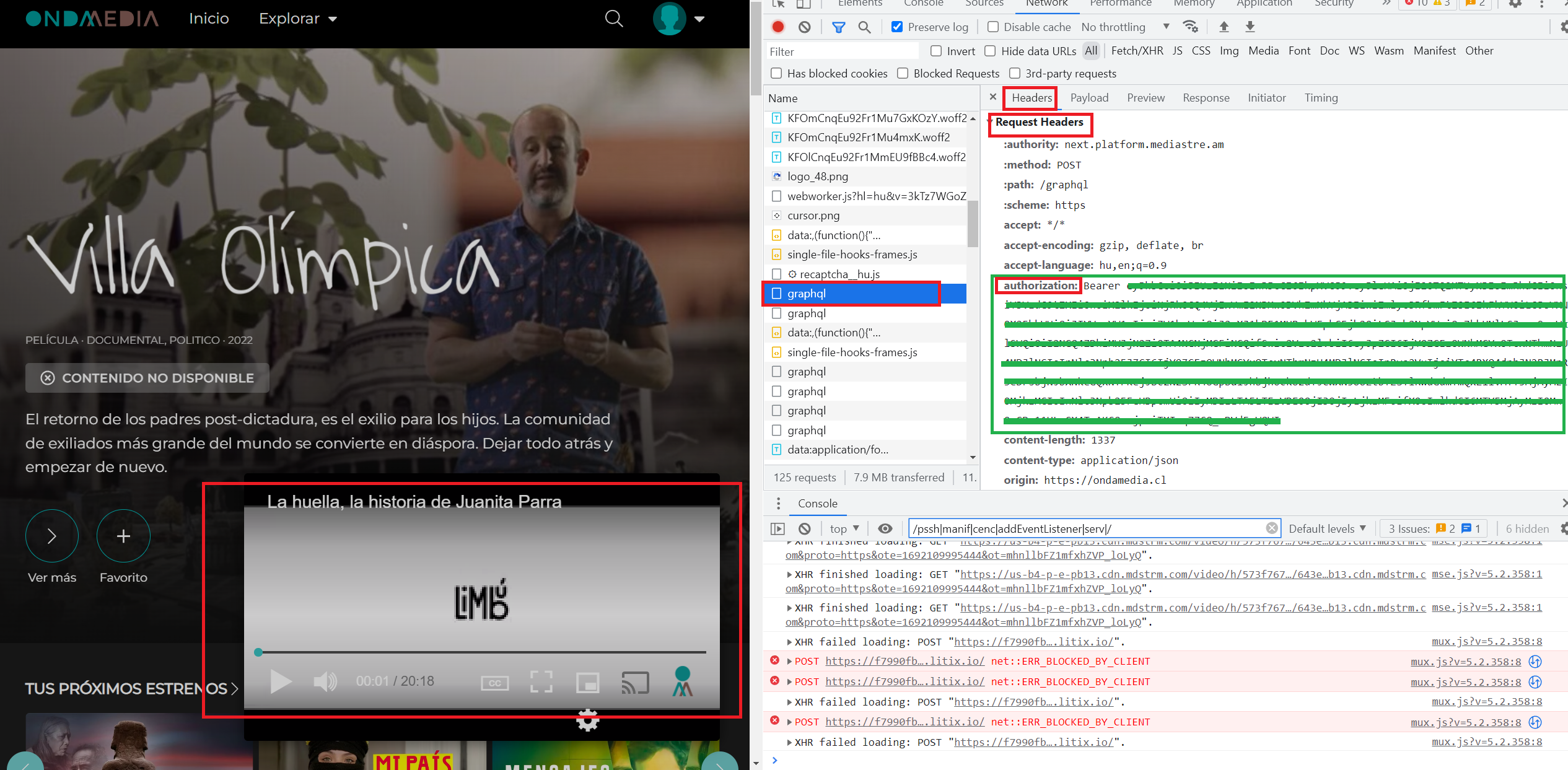Clear the network log
The image size is (1568, 770).
click(x=804, y=27)
